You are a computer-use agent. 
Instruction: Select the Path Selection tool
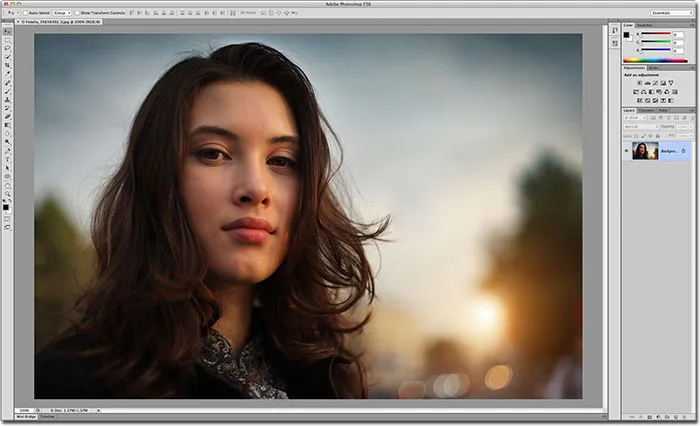[x=8, y=168]
